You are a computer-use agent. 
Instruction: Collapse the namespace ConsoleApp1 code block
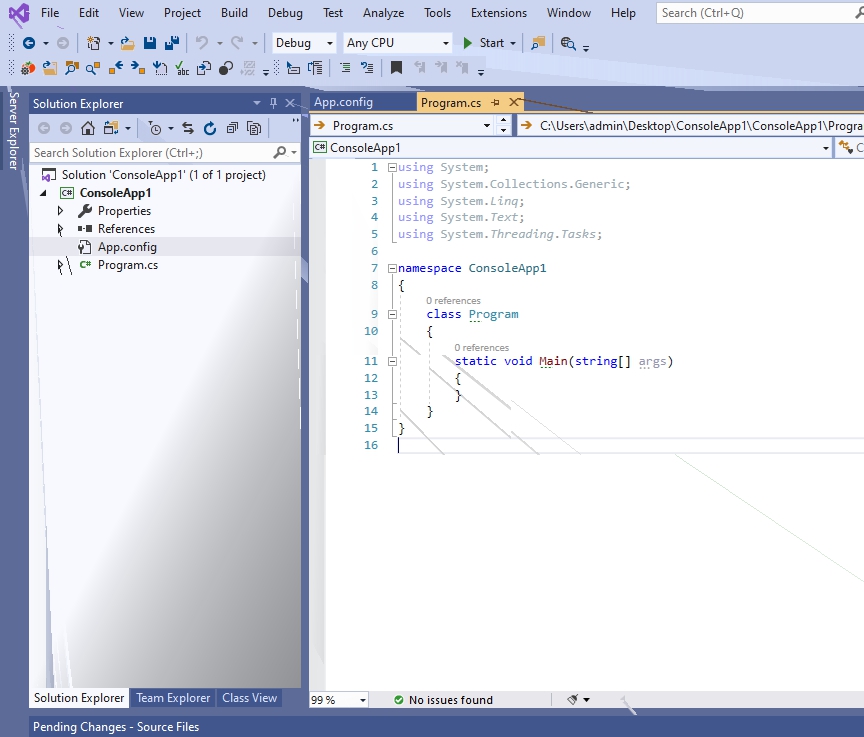click(x=392, y=268)
